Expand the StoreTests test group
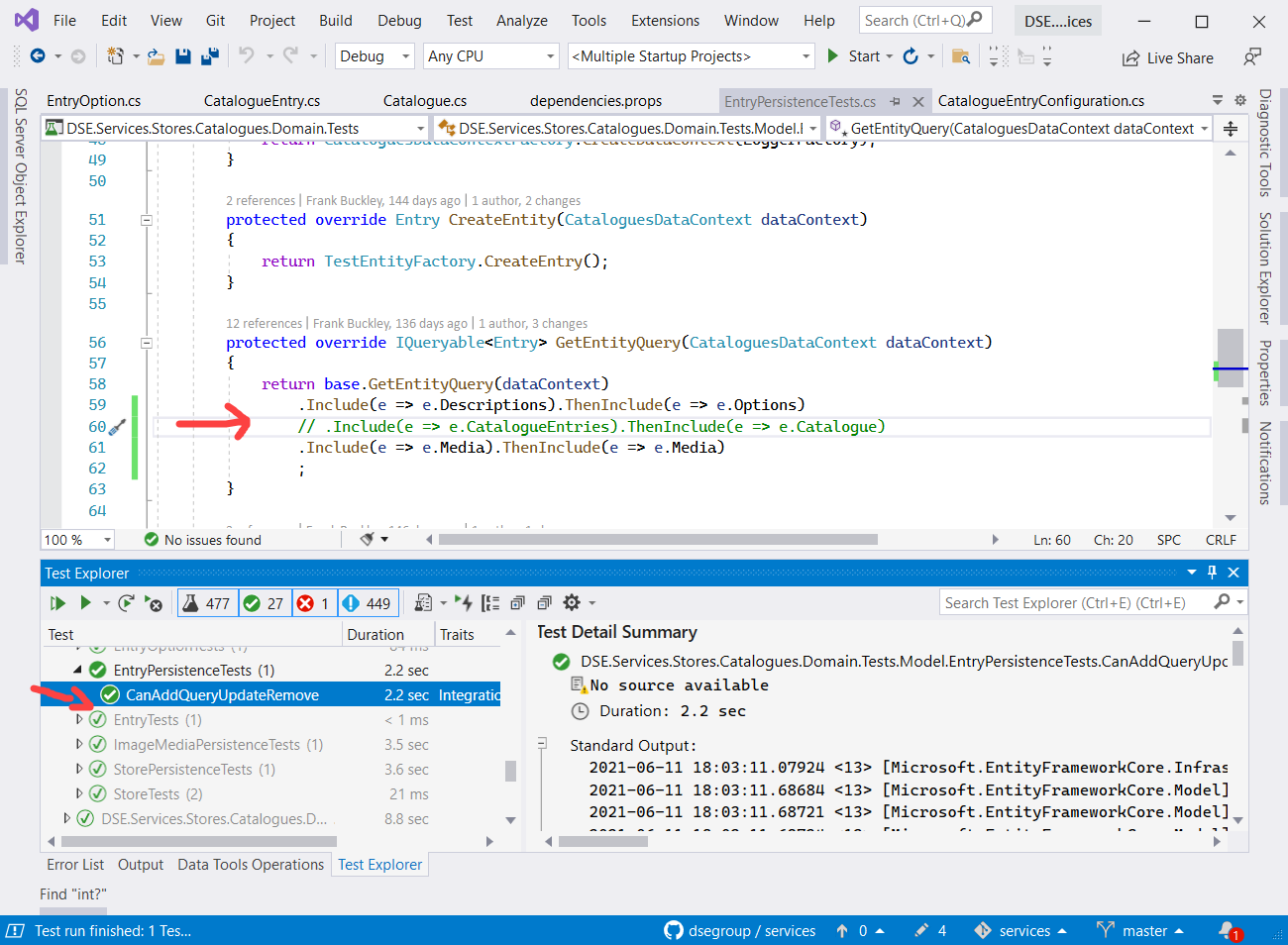 (78, 793)
